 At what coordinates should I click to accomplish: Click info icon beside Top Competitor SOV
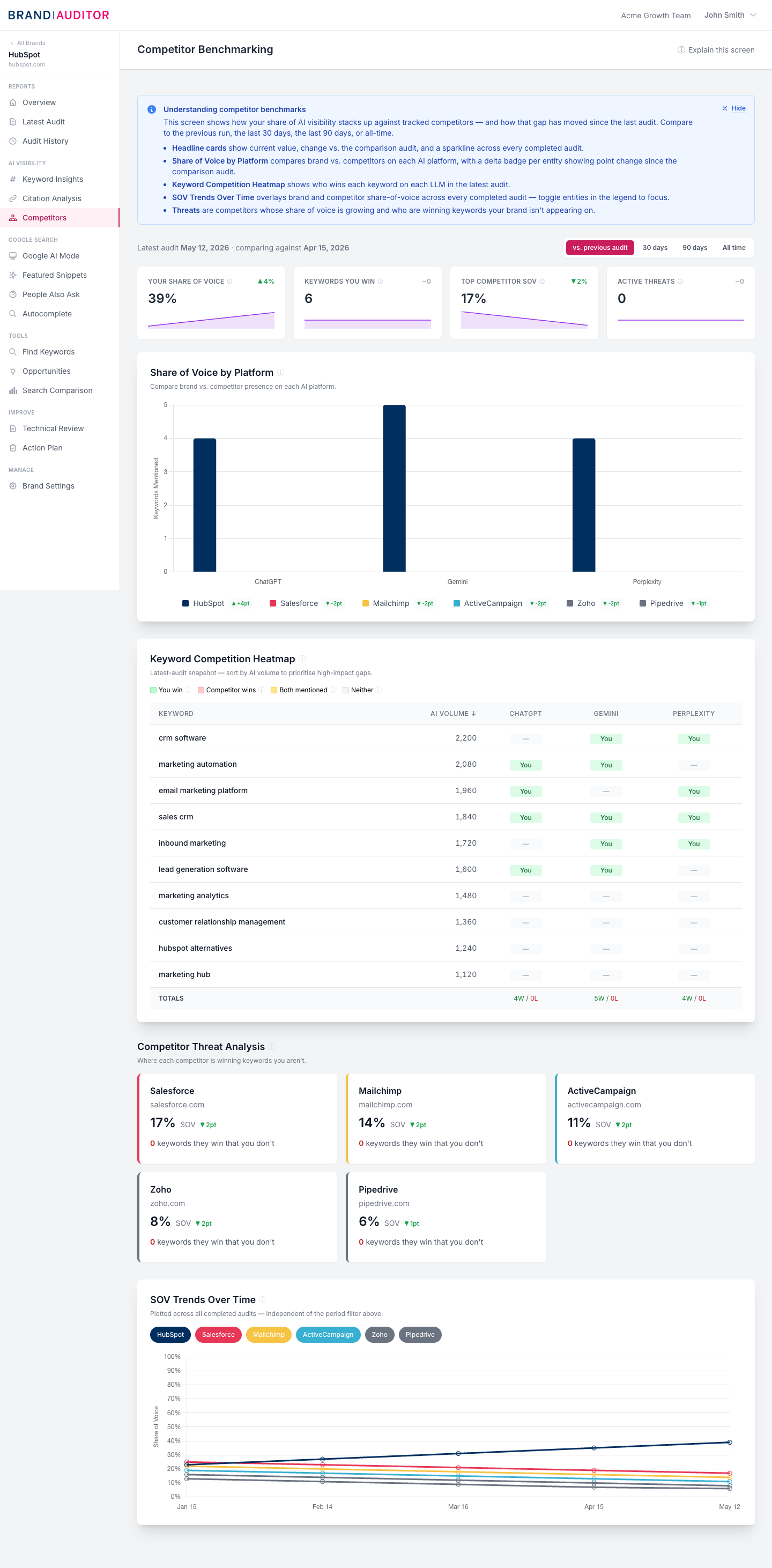point(542,281)
